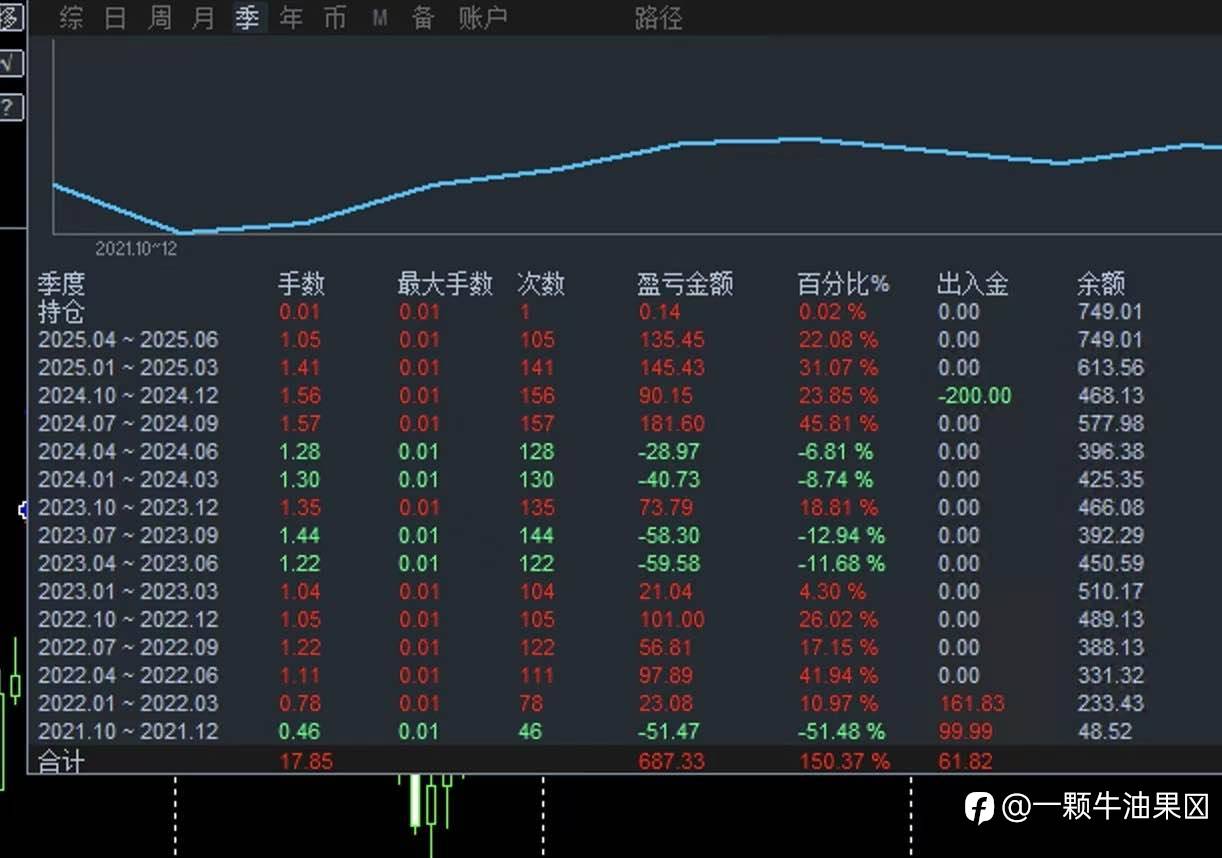Open the 备 notes tab
Screen dimensions: 1222x858
pos(423,18)
